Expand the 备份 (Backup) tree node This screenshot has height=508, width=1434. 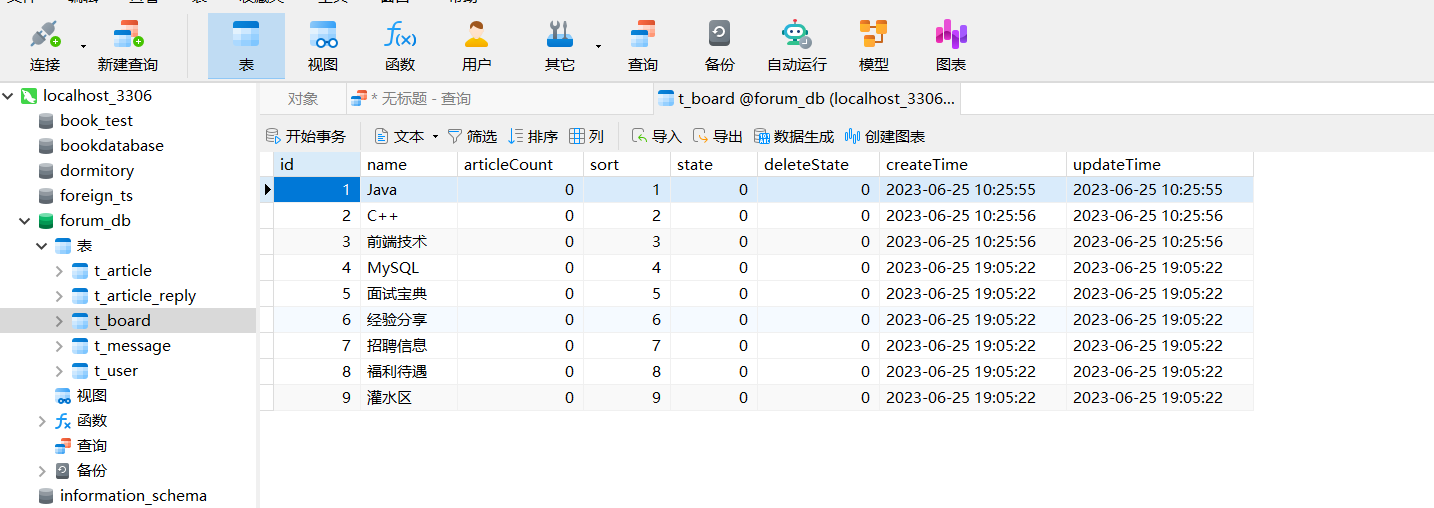pos(41,471)
